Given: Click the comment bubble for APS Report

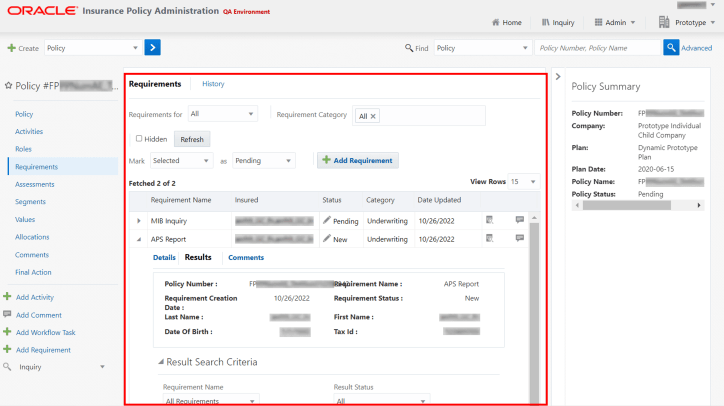Looking at the screenshot, I should pos(519,238).
